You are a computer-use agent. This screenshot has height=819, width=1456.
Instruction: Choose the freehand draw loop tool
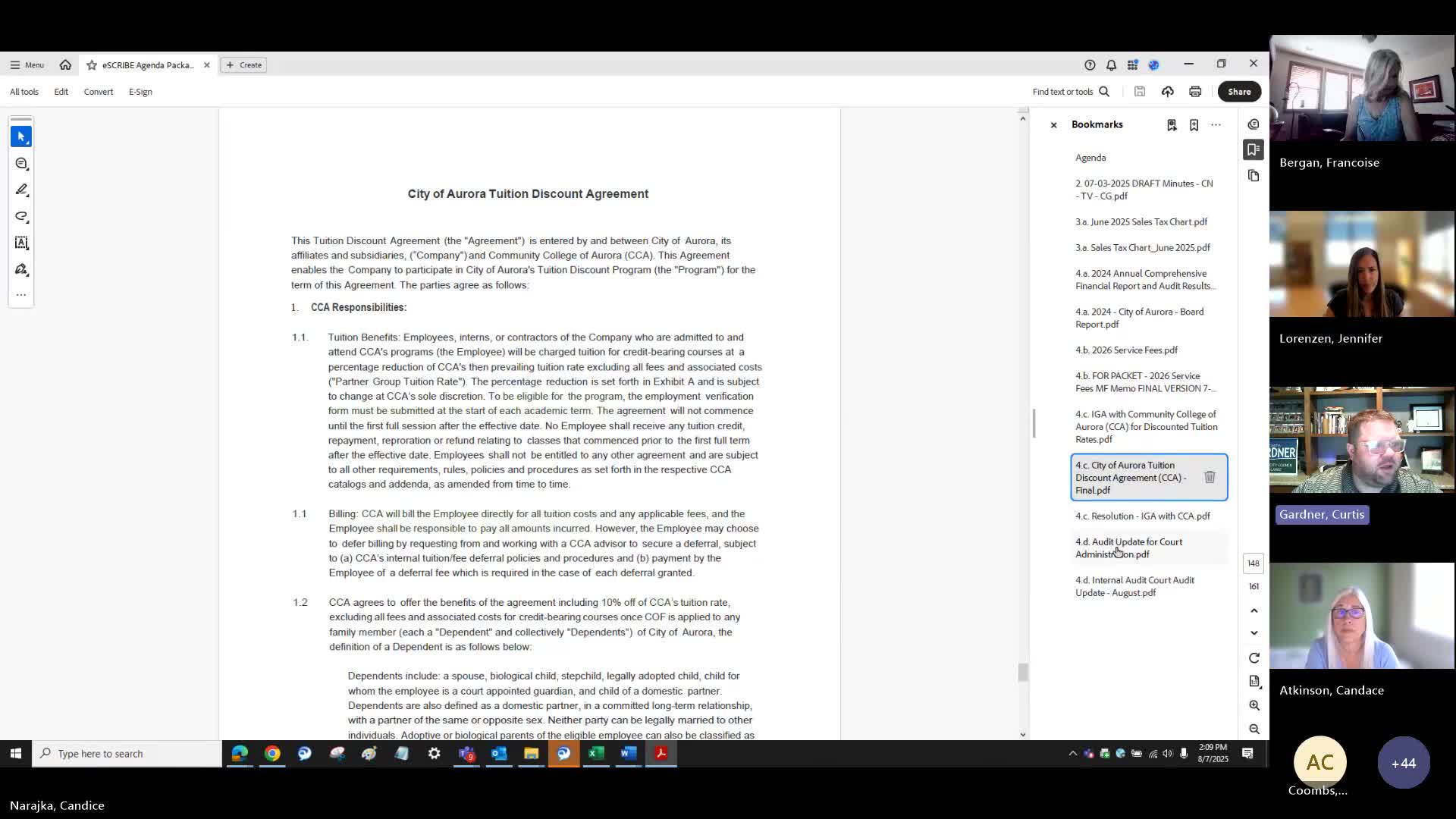click(x=21, y=217)
